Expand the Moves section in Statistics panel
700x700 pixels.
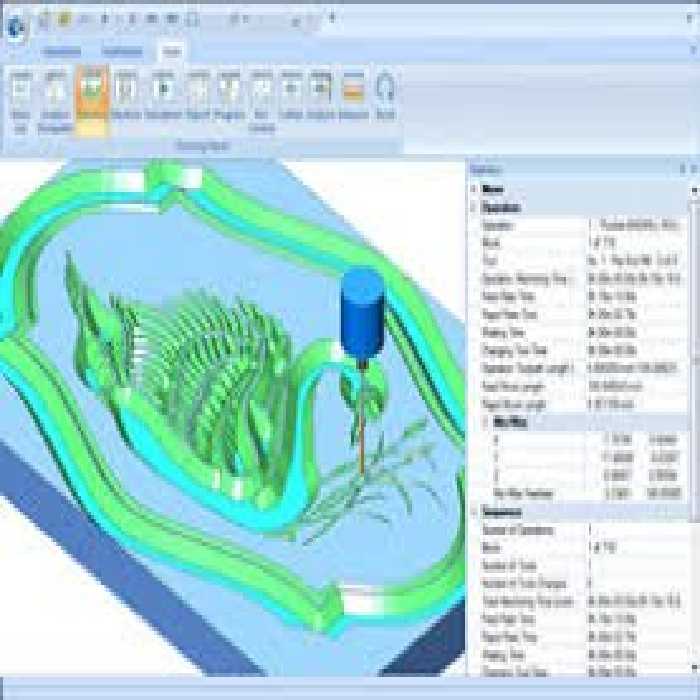pyautogui.click(x=474, y=188)
